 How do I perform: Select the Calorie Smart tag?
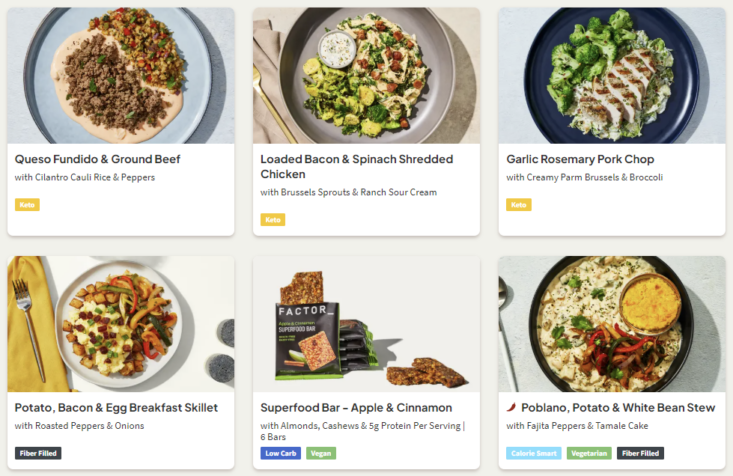pos(533,453)
